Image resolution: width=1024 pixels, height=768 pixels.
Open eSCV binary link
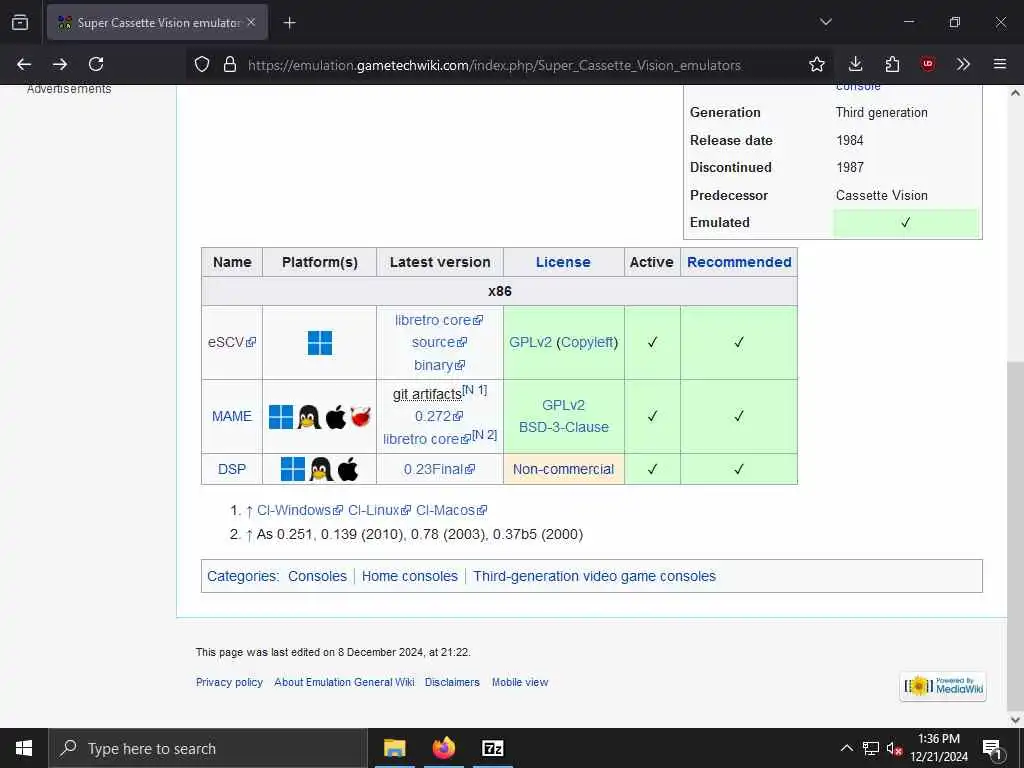pos(439,365)
